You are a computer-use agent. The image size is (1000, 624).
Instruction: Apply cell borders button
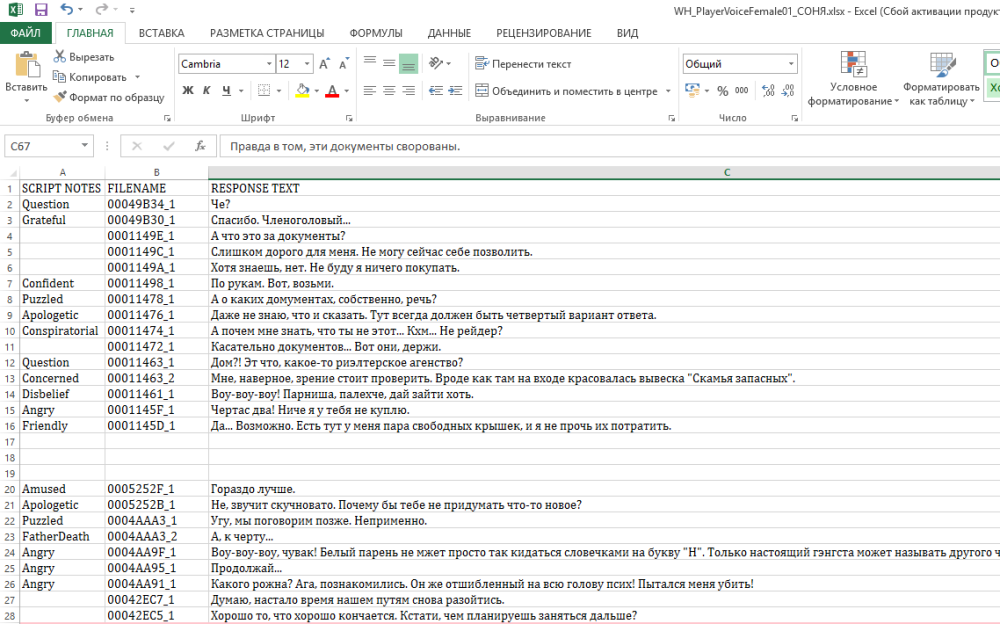[x=264, y=91]
